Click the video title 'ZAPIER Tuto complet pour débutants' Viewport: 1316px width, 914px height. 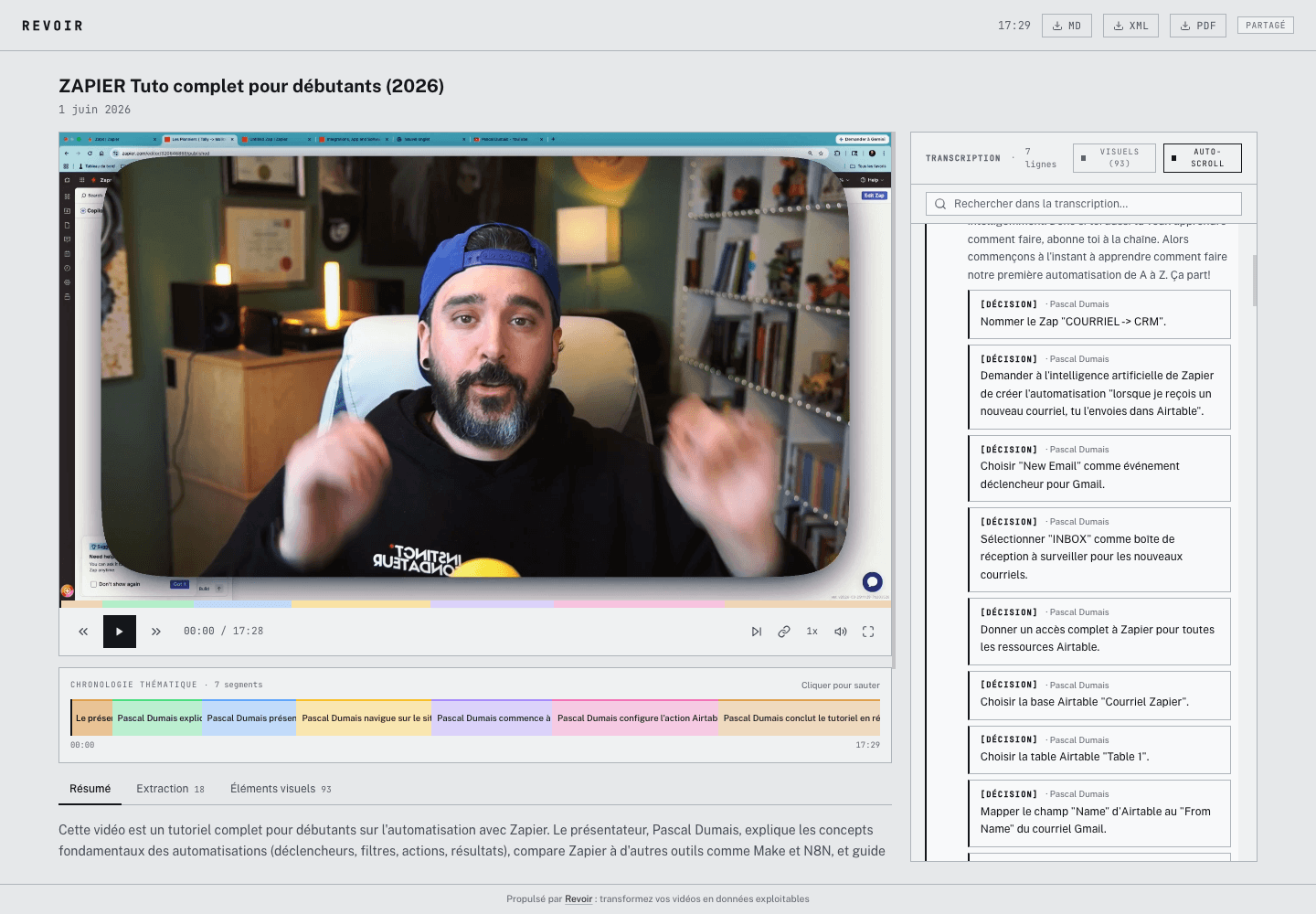click(251, 86)
